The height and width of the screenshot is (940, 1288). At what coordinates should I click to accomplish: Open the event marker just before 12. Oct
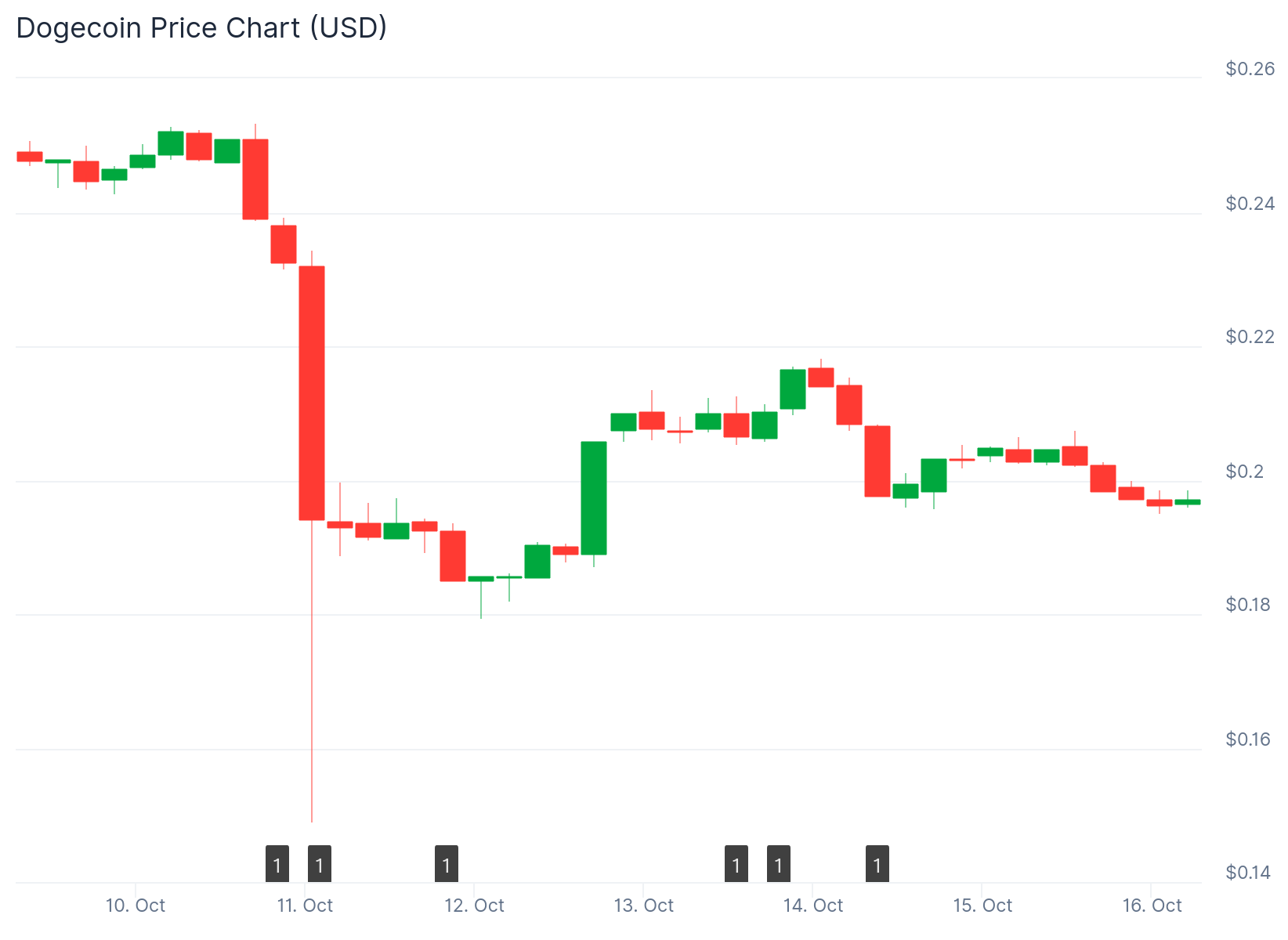[x=447, y=865]
